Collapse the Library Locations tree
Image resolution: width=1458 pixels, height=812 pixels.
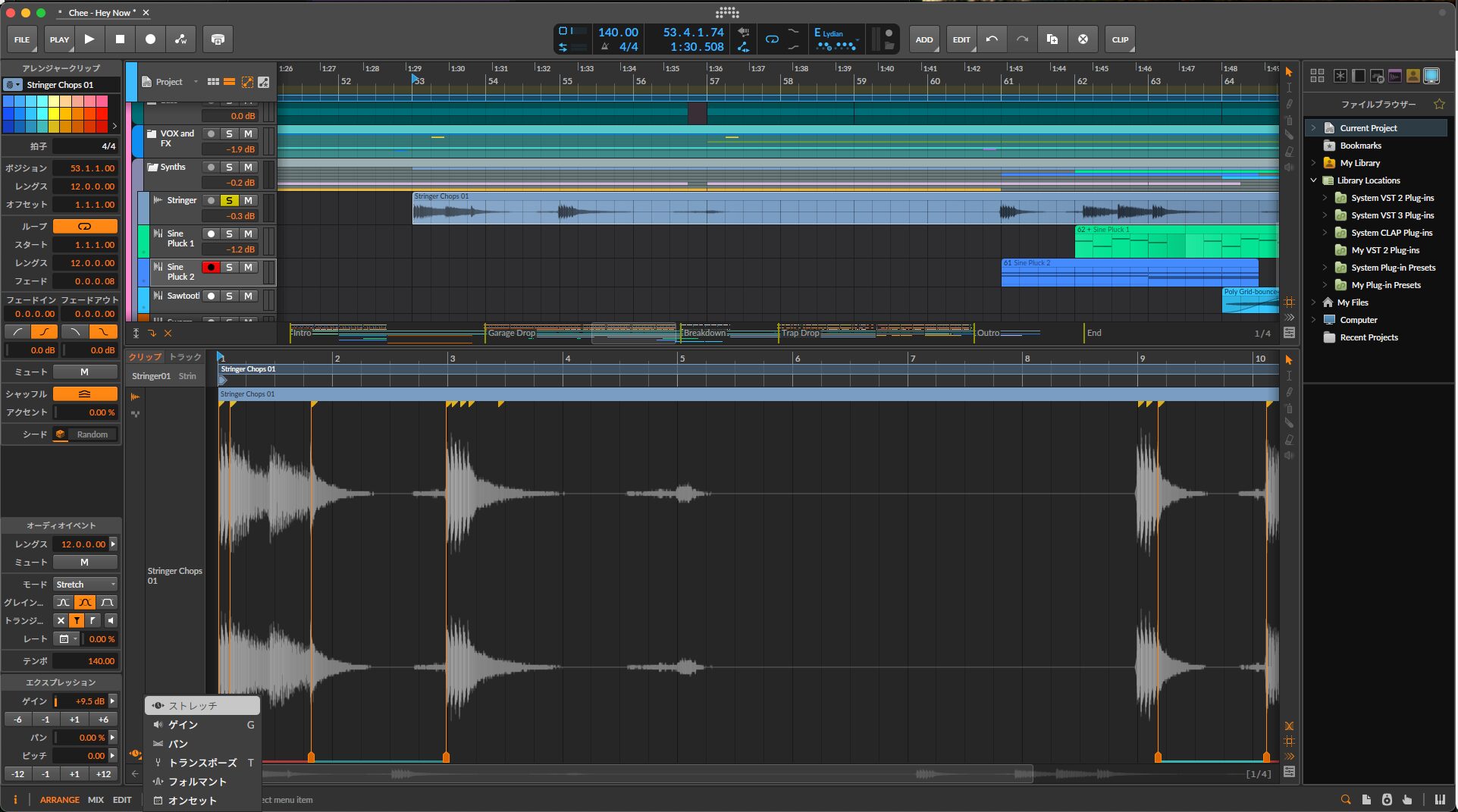[1314, 180]
